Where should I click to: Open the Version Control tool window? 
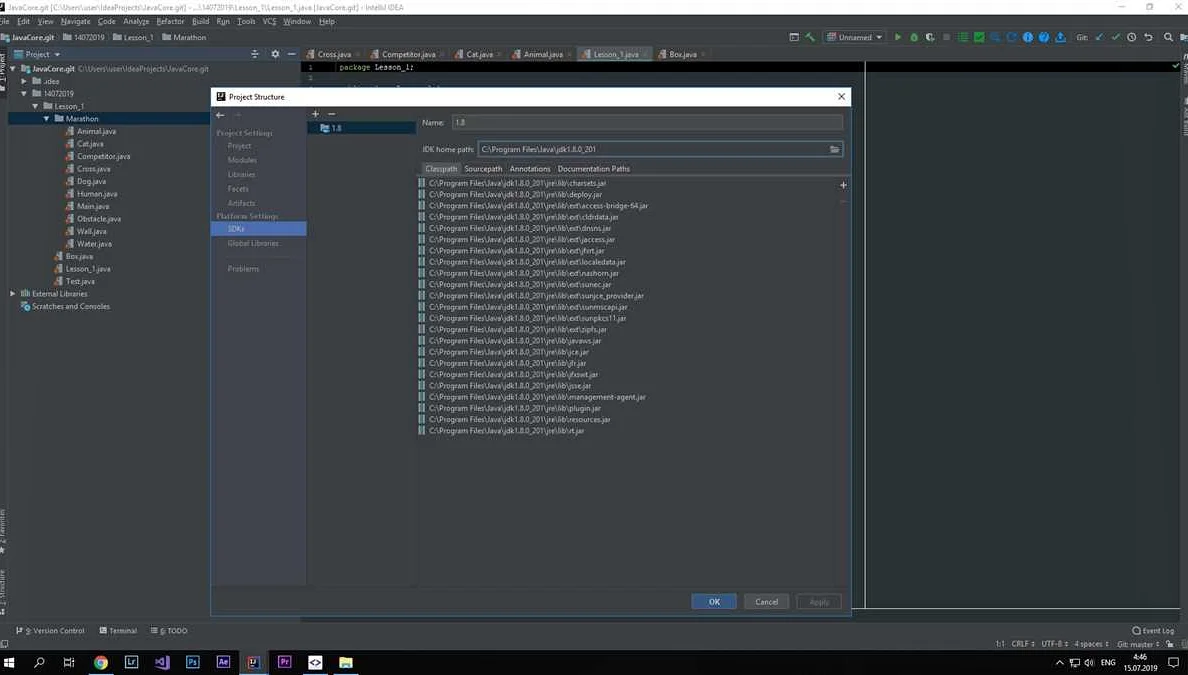click(50, 630)
